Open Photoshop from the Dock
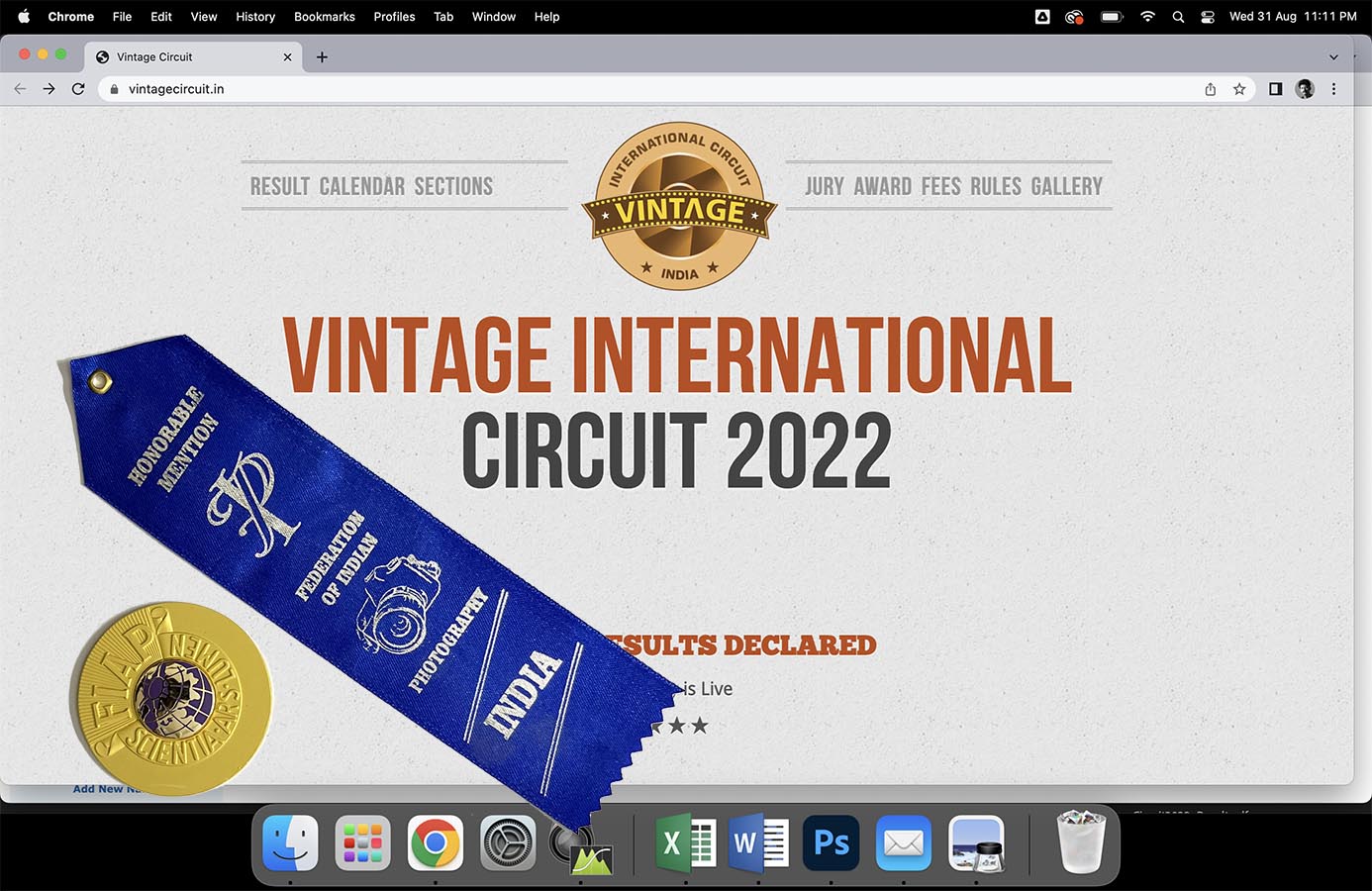Screen dimensions: 1372x891 click(x=831, y=842)
